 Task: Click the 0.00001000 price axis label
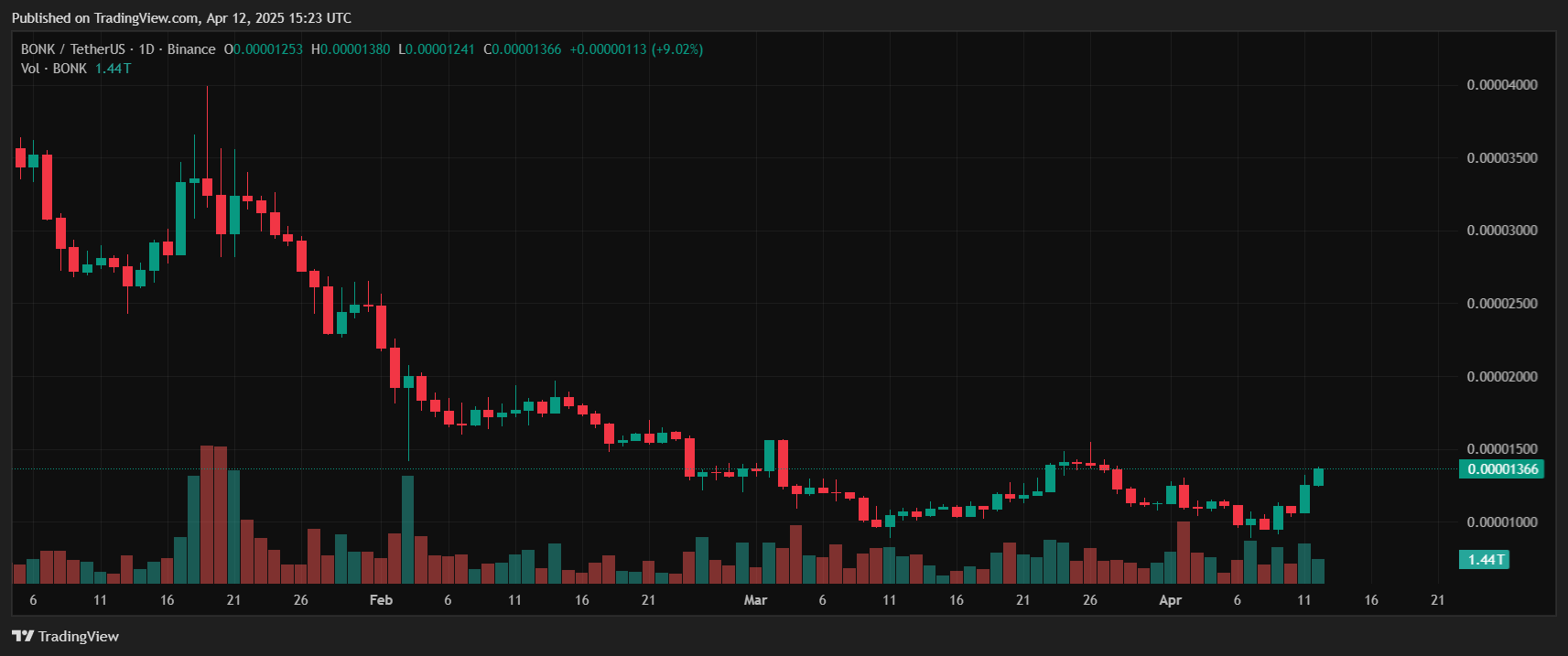(1501, 522)
